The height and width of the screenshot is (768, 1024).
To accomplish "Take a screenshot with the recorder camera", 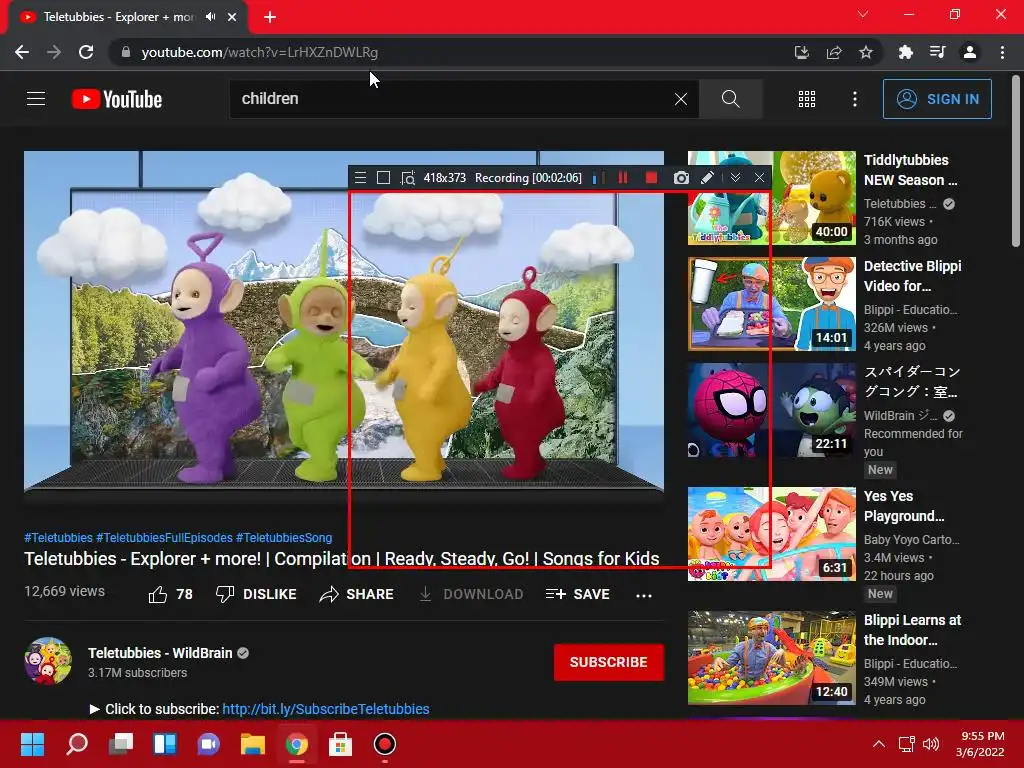I will (x=681, y=178).
